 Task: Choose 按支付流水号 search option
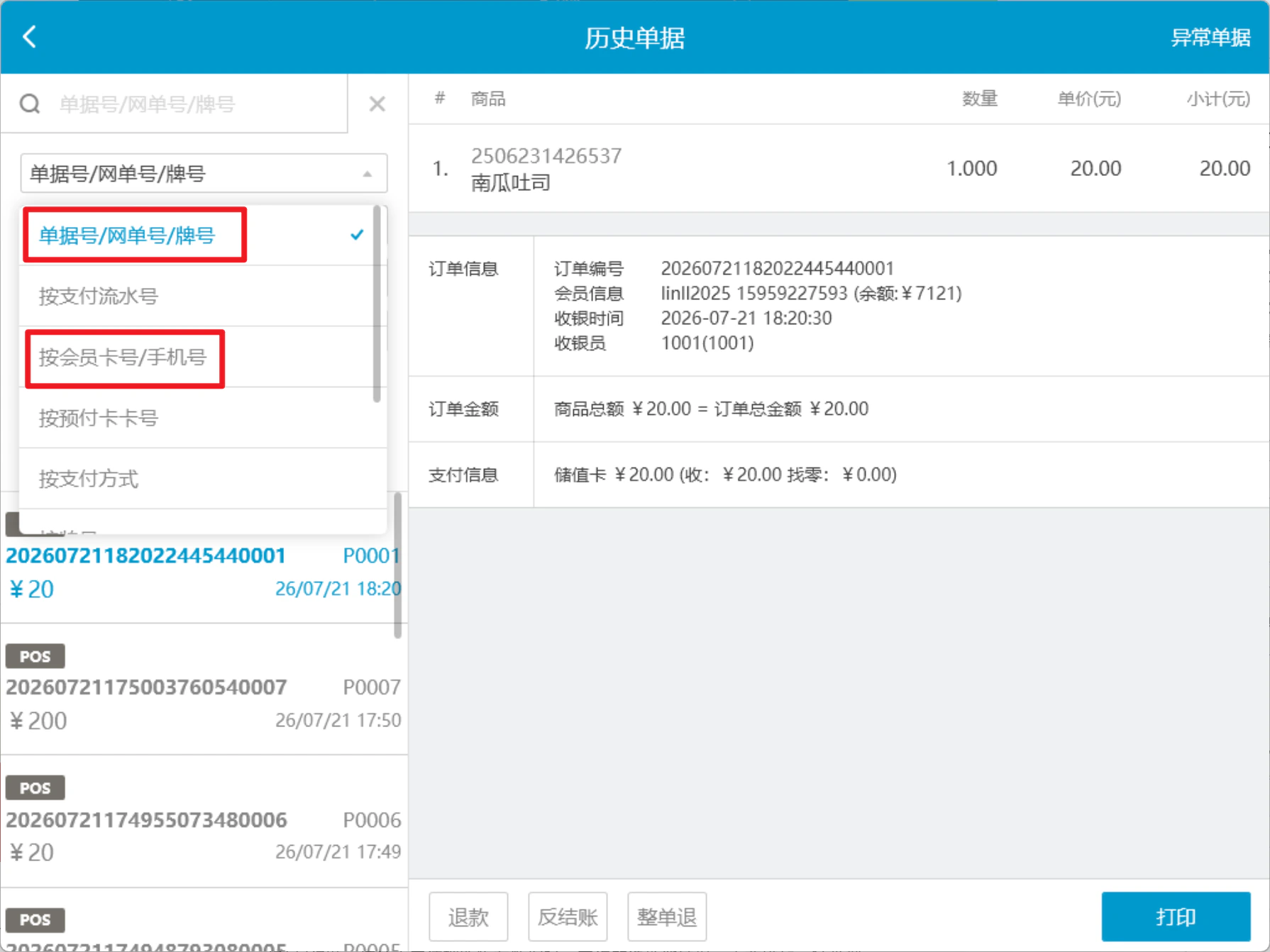click(203, 296)
